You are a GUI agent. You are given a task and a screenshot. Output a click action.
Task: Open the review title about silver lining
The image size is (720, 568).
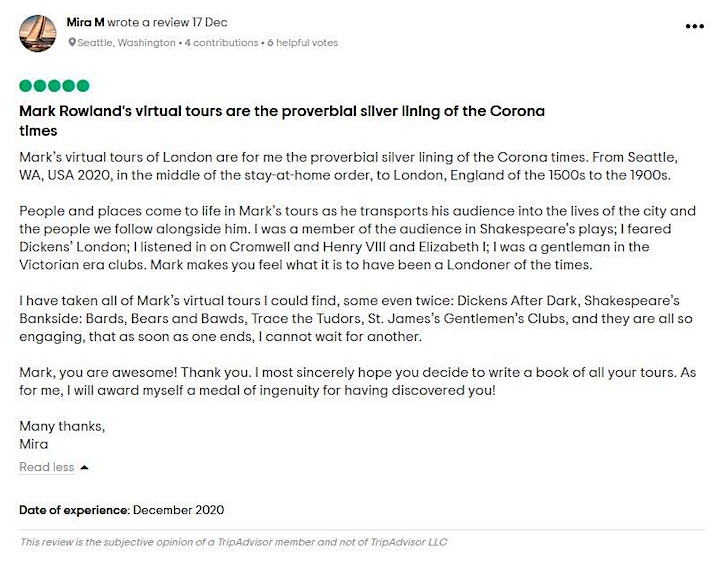tap(282, 121)
